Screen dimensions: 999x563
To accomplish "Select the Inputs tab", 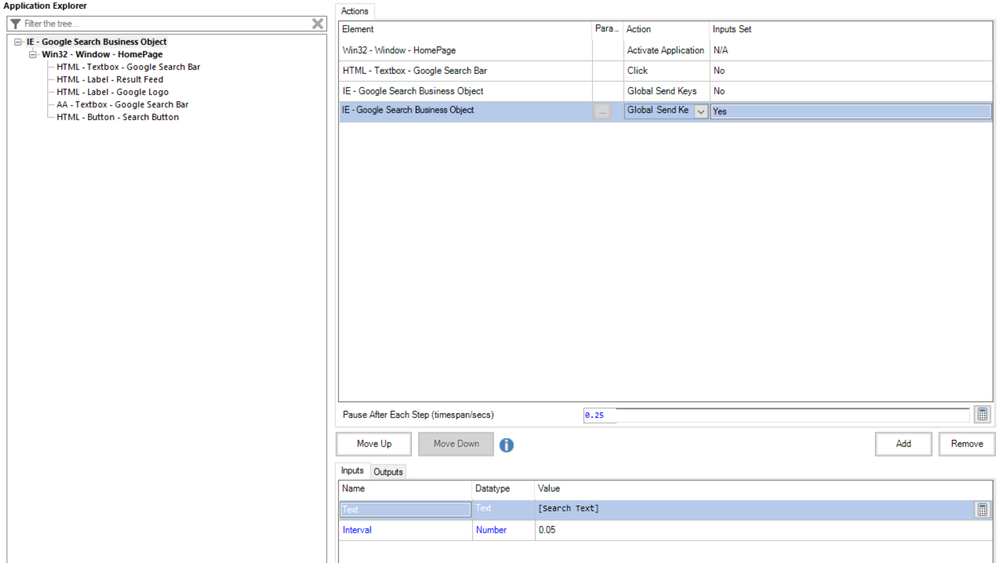I will point(352,471).
